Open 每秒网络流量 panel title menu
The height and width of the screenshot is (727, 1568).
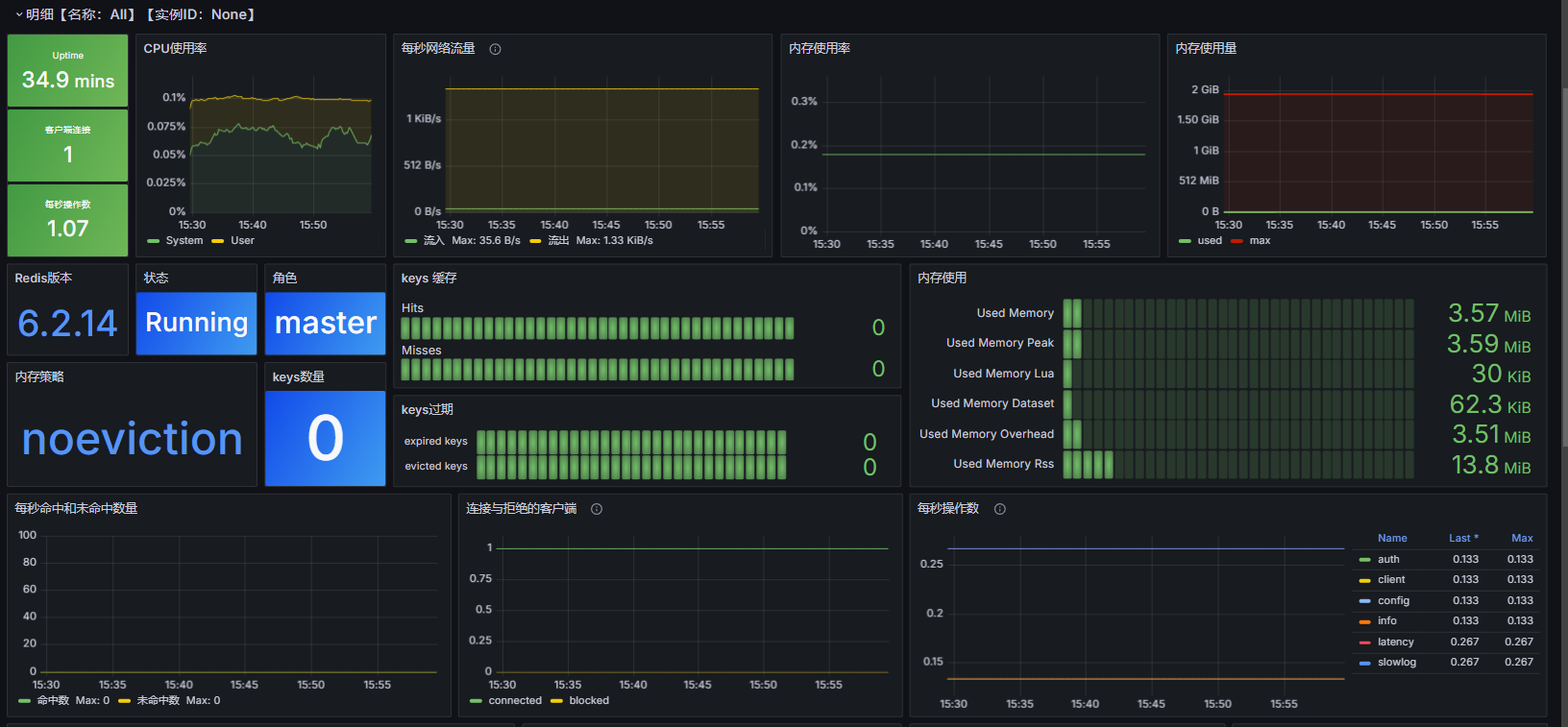[438, 49]
